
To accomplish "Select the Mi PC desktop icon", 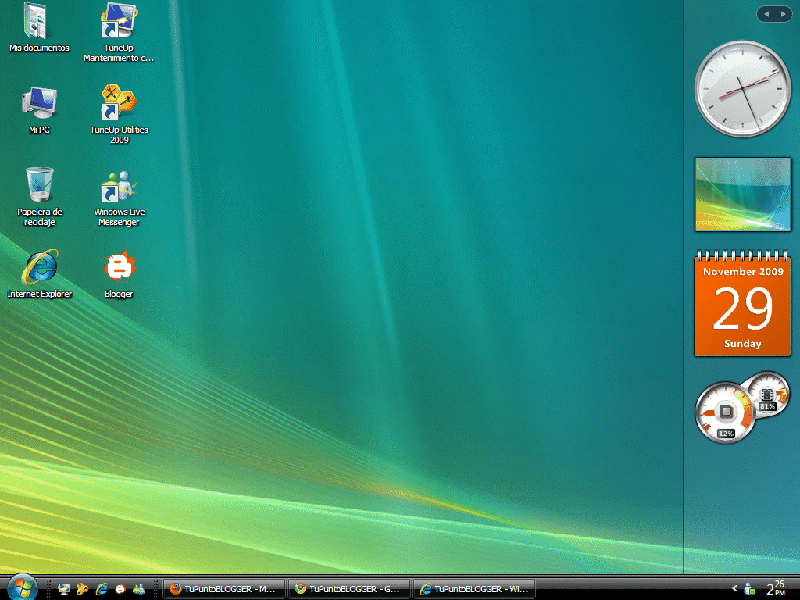I will pyautogui.click(x=39, y=110).
